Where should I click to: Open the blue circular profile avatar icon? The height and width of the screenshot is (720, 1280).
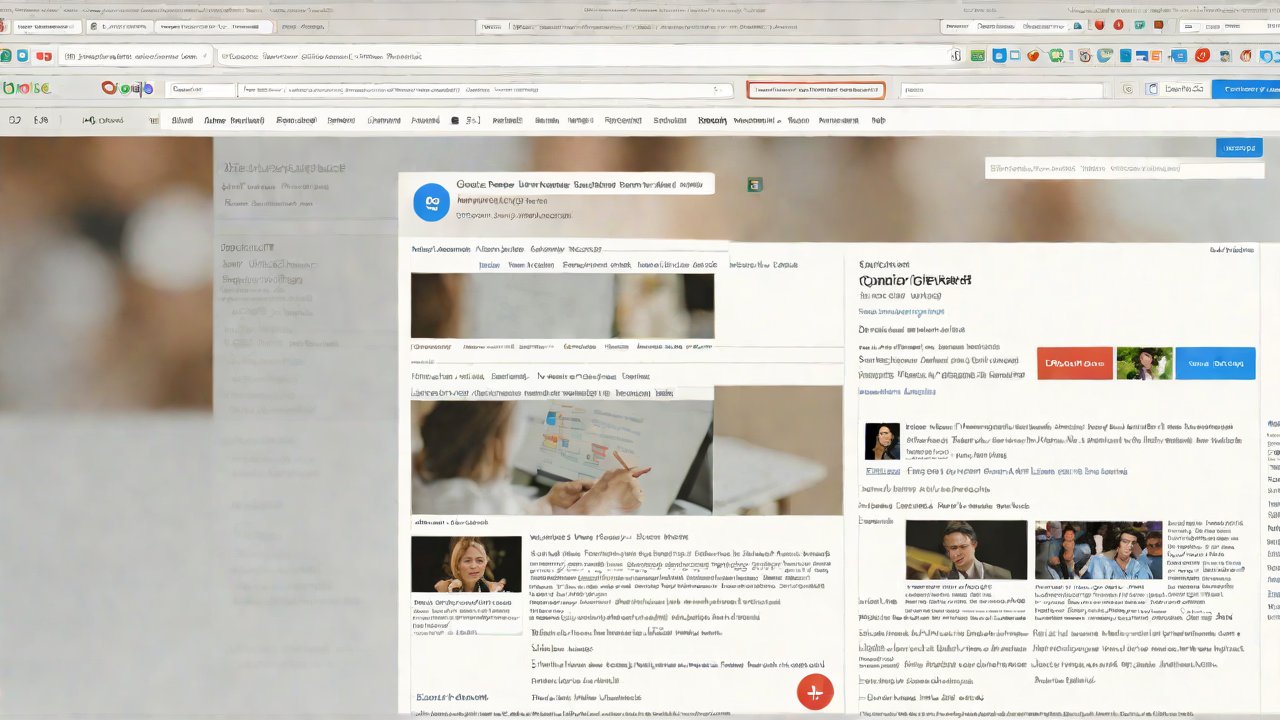tap(432, 202)
